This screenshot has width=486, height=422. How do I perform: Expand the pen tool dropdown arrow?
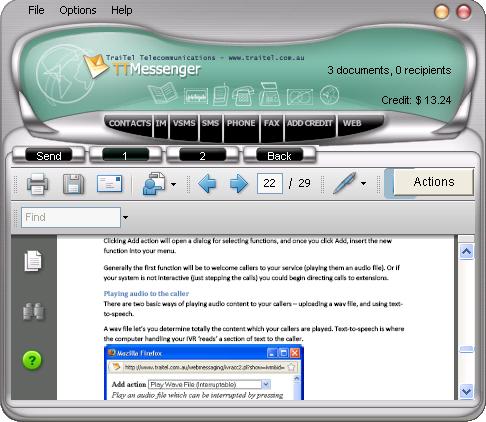point(363,183)
